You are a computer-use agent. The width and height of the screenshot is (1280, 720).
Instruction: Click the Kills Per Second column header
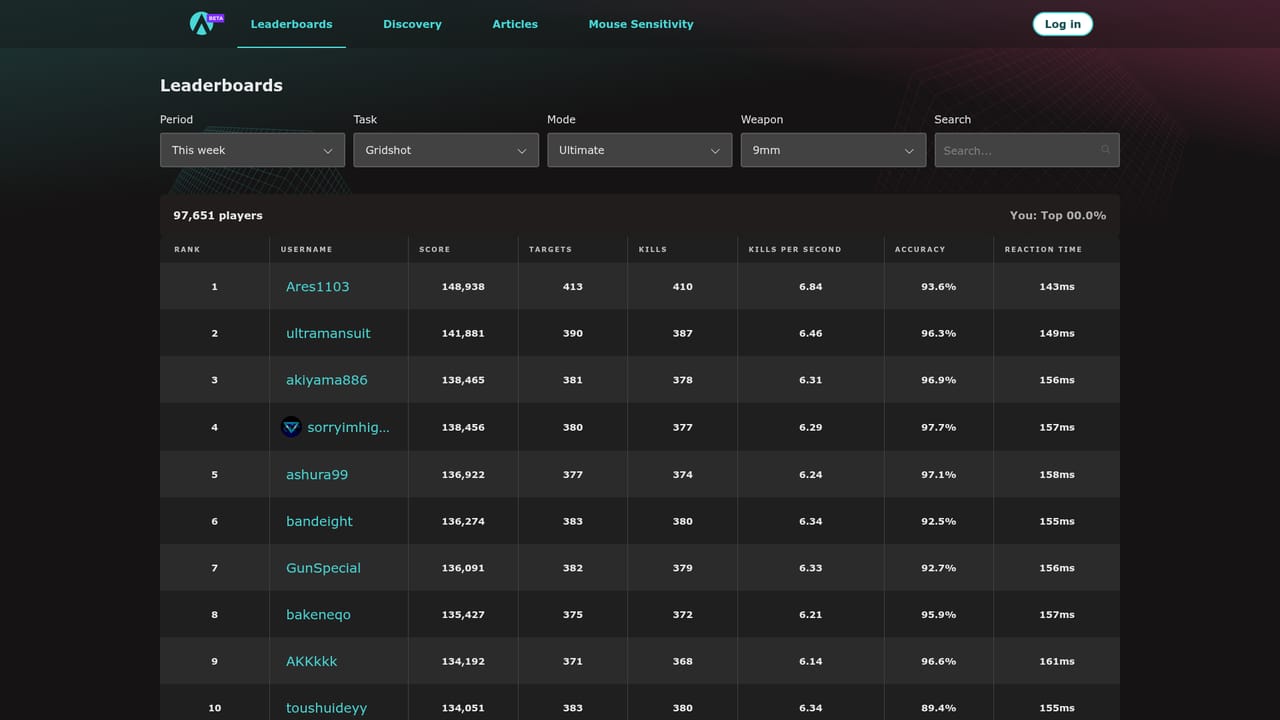click(795, 249)
